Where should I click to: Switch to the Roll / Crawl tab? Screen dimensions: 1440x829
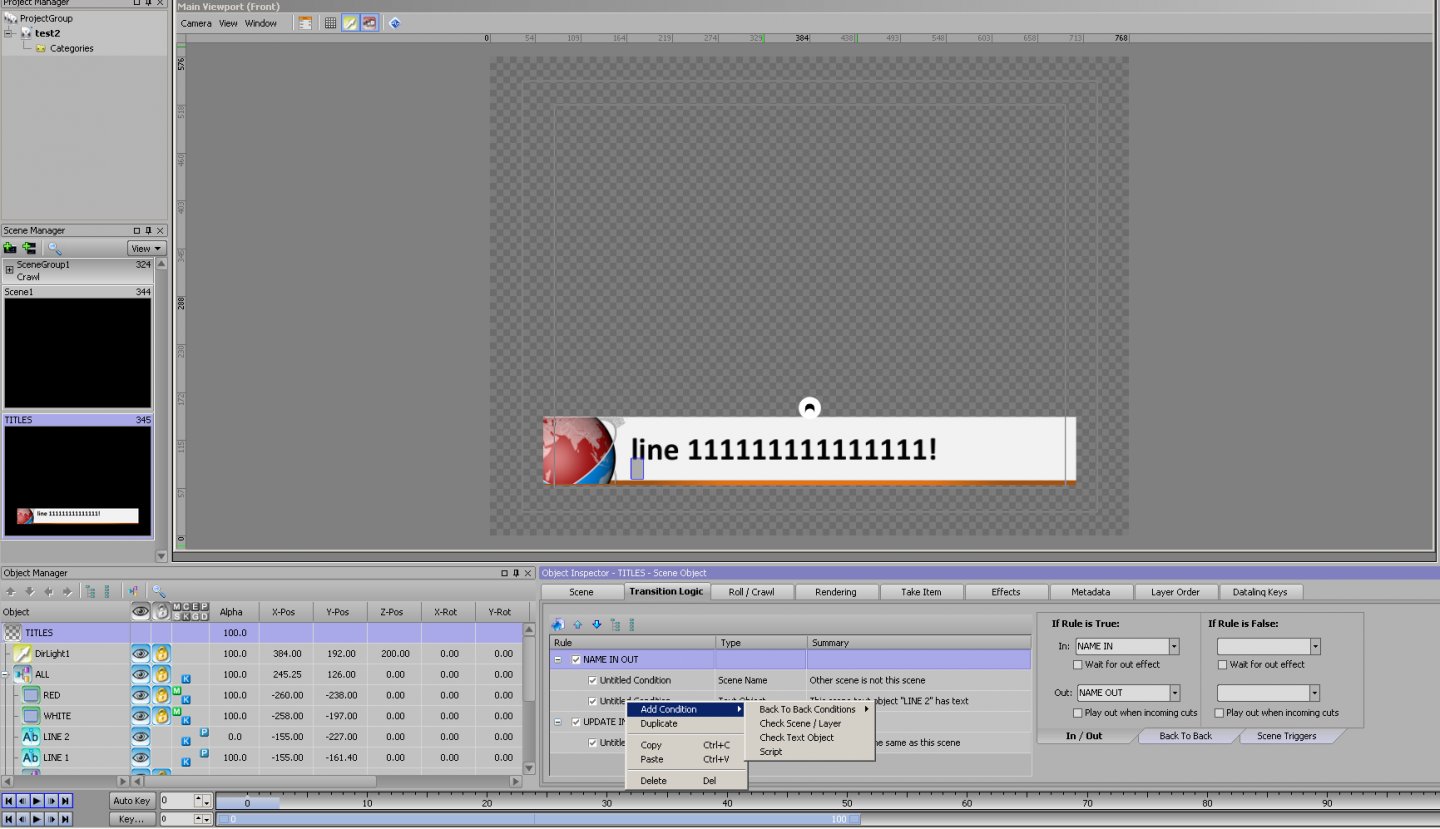pyautogui.click(x=751, y=592)
